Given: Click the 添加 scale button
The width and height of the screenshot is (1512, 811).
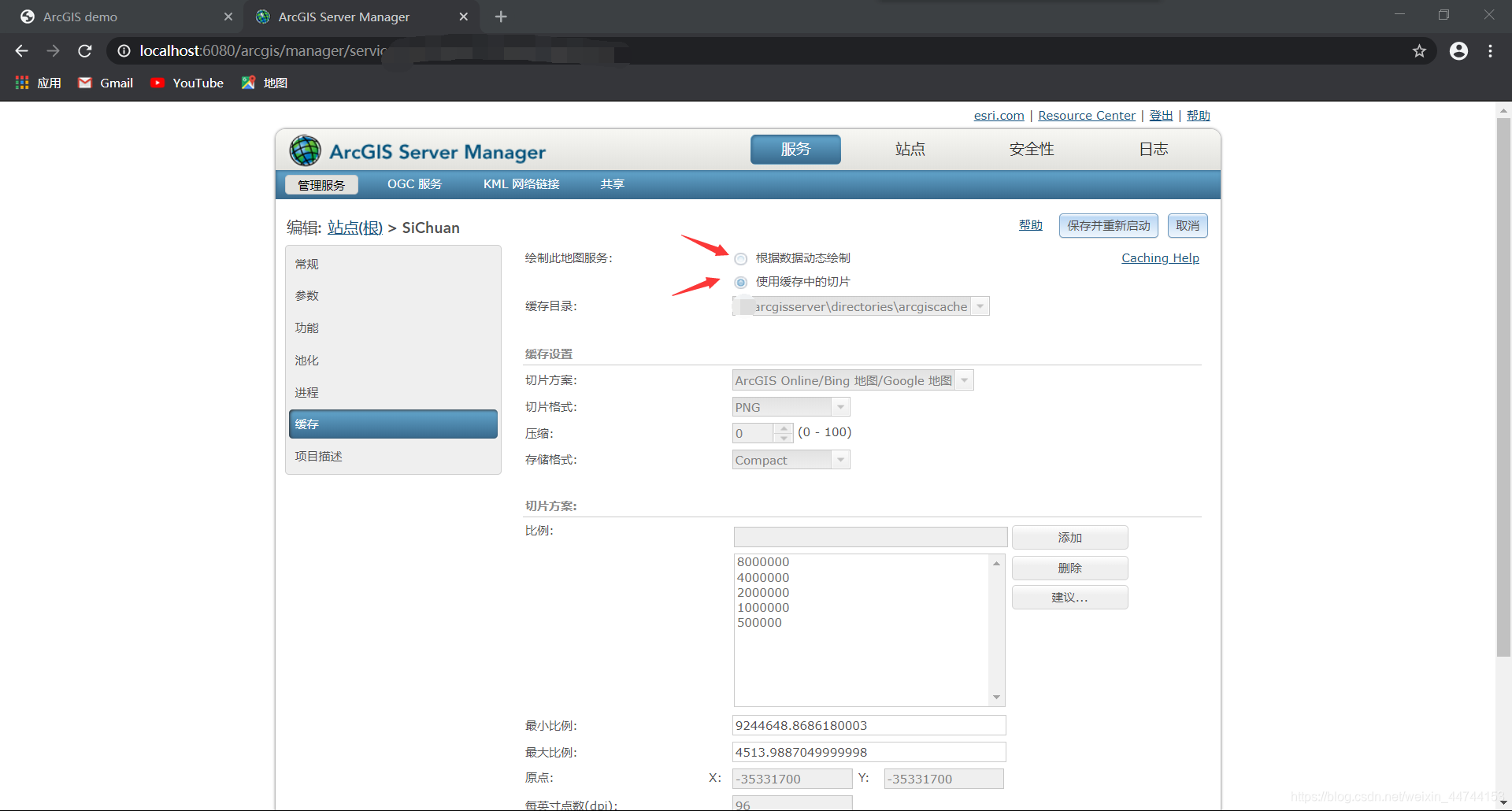Looking at the screenshot, I should coord(1070,538).
